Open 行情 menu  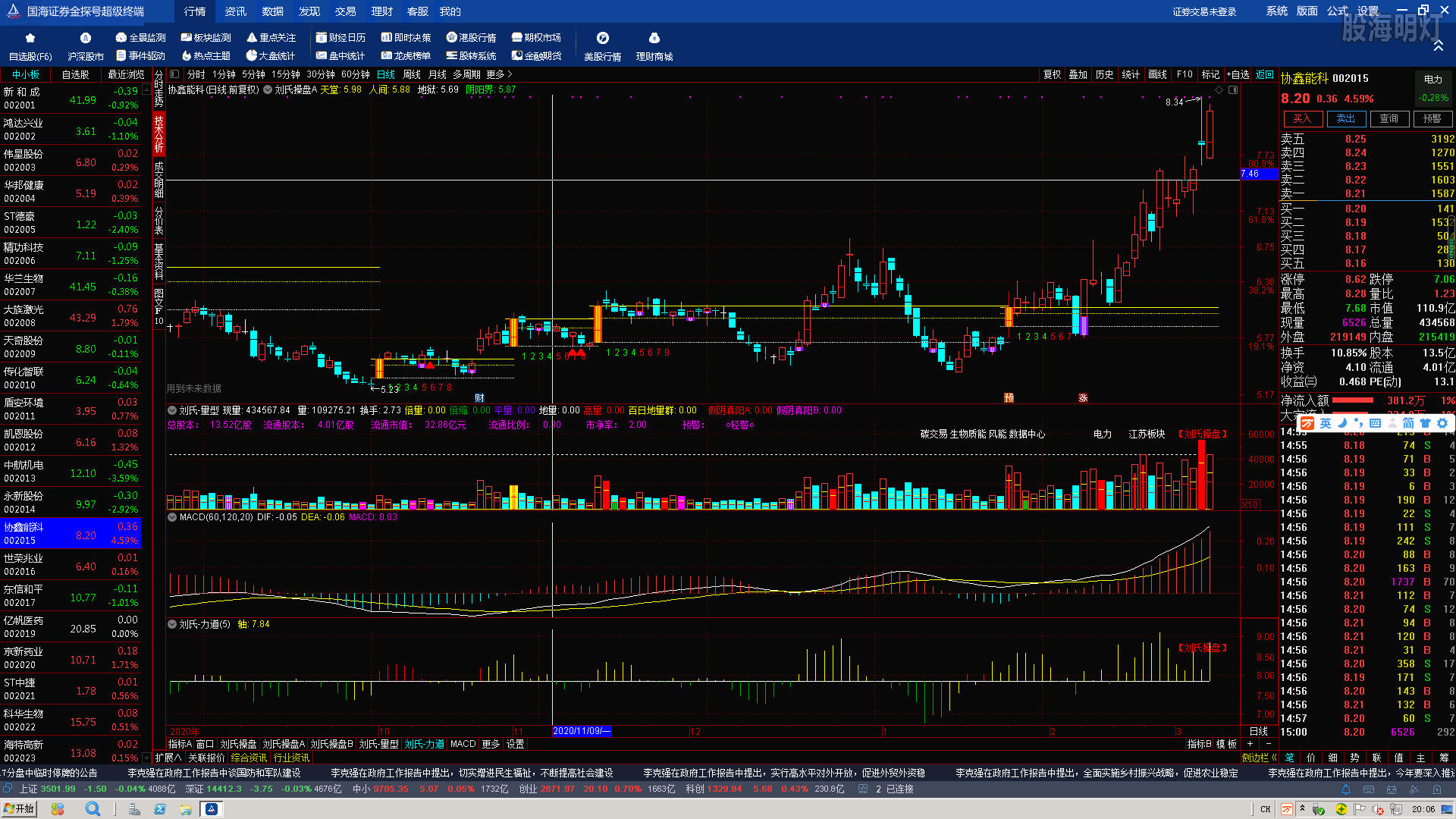(x=195, y=11)
